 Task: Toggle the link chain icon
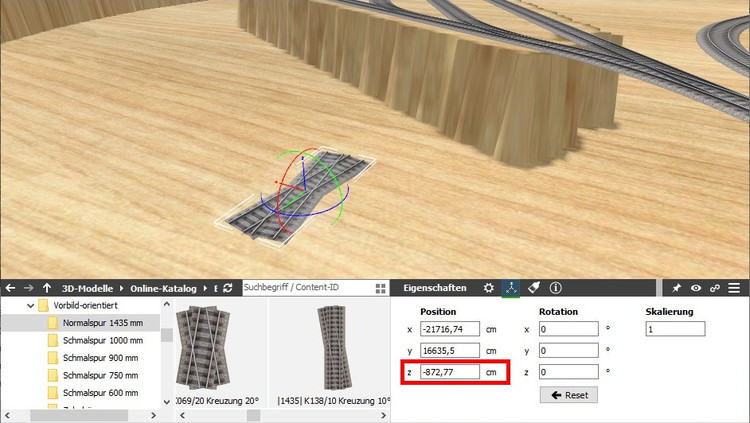[715, 288]
